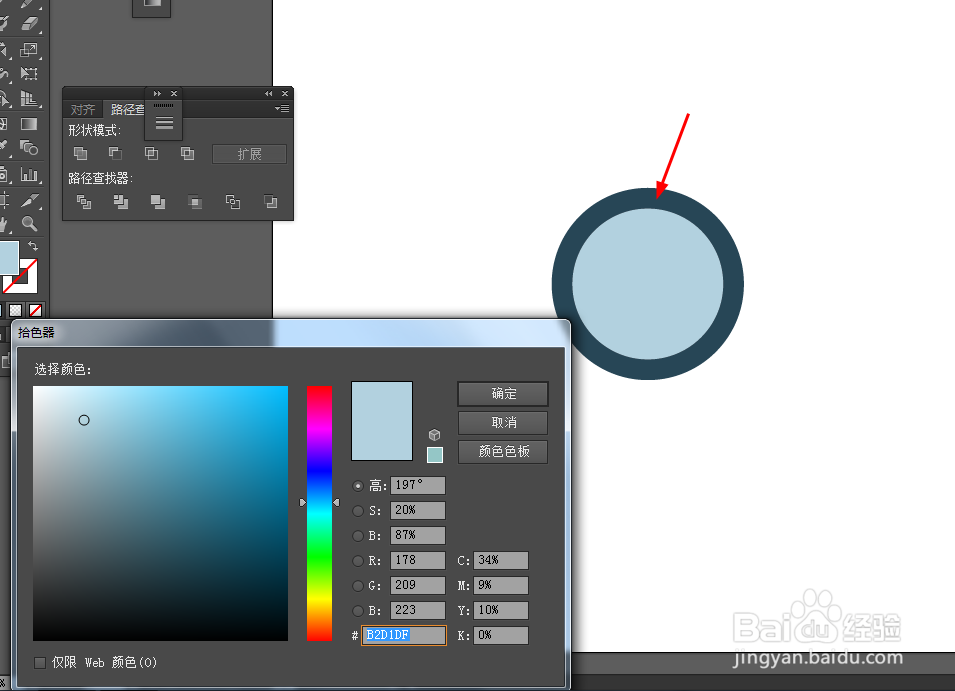
Task: Select the S saturation radio button
Action: (x=358, y=511)
